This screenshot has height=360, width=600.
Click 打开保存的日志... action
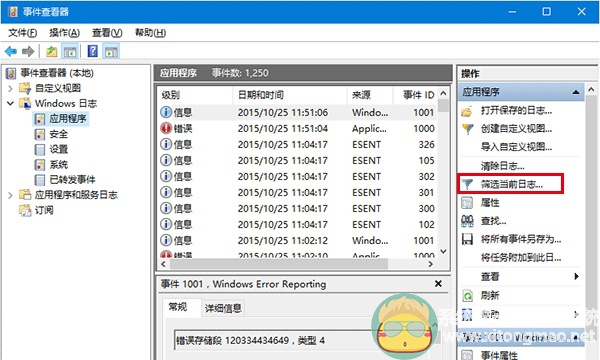coord(516,111)
